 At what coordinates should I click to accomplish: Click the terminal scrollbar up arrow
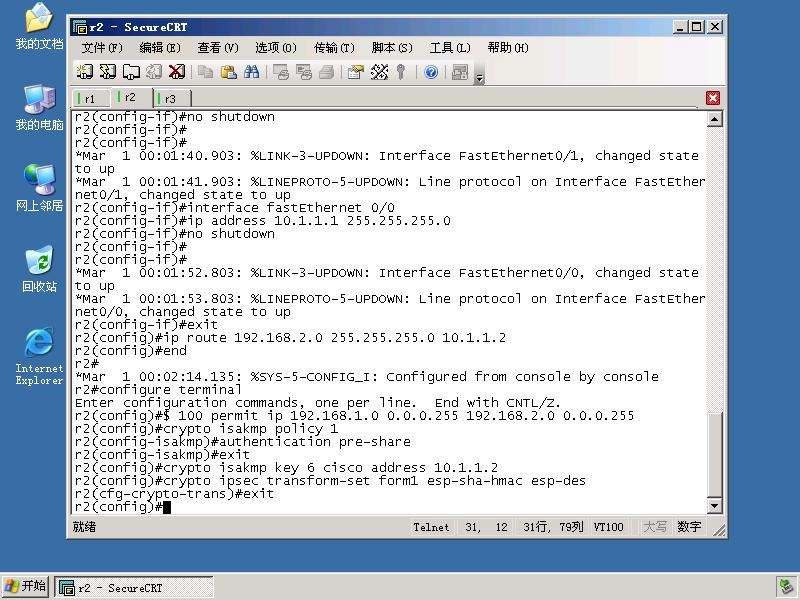[714, 119]
